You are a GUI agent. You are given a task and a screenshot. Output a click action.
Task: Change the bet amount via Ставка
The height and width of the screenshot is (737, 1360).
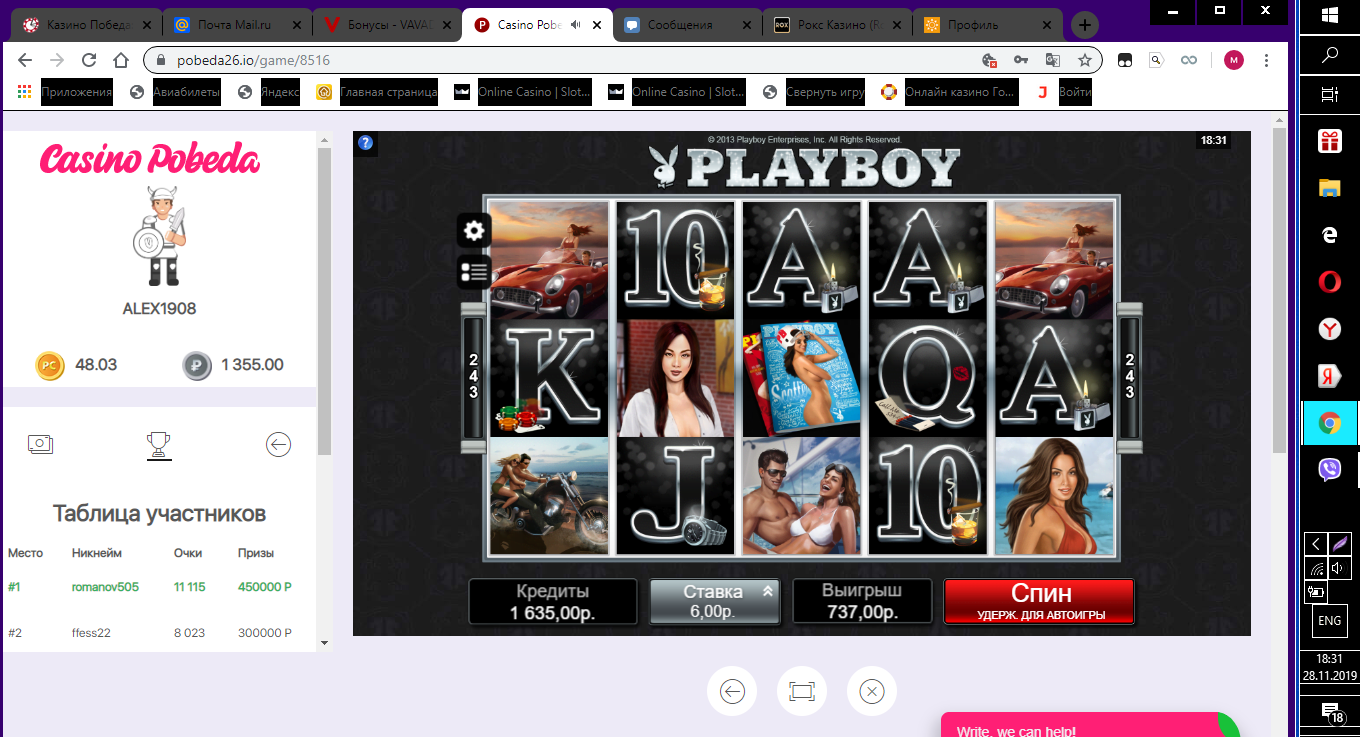click(x=713, y=602)
